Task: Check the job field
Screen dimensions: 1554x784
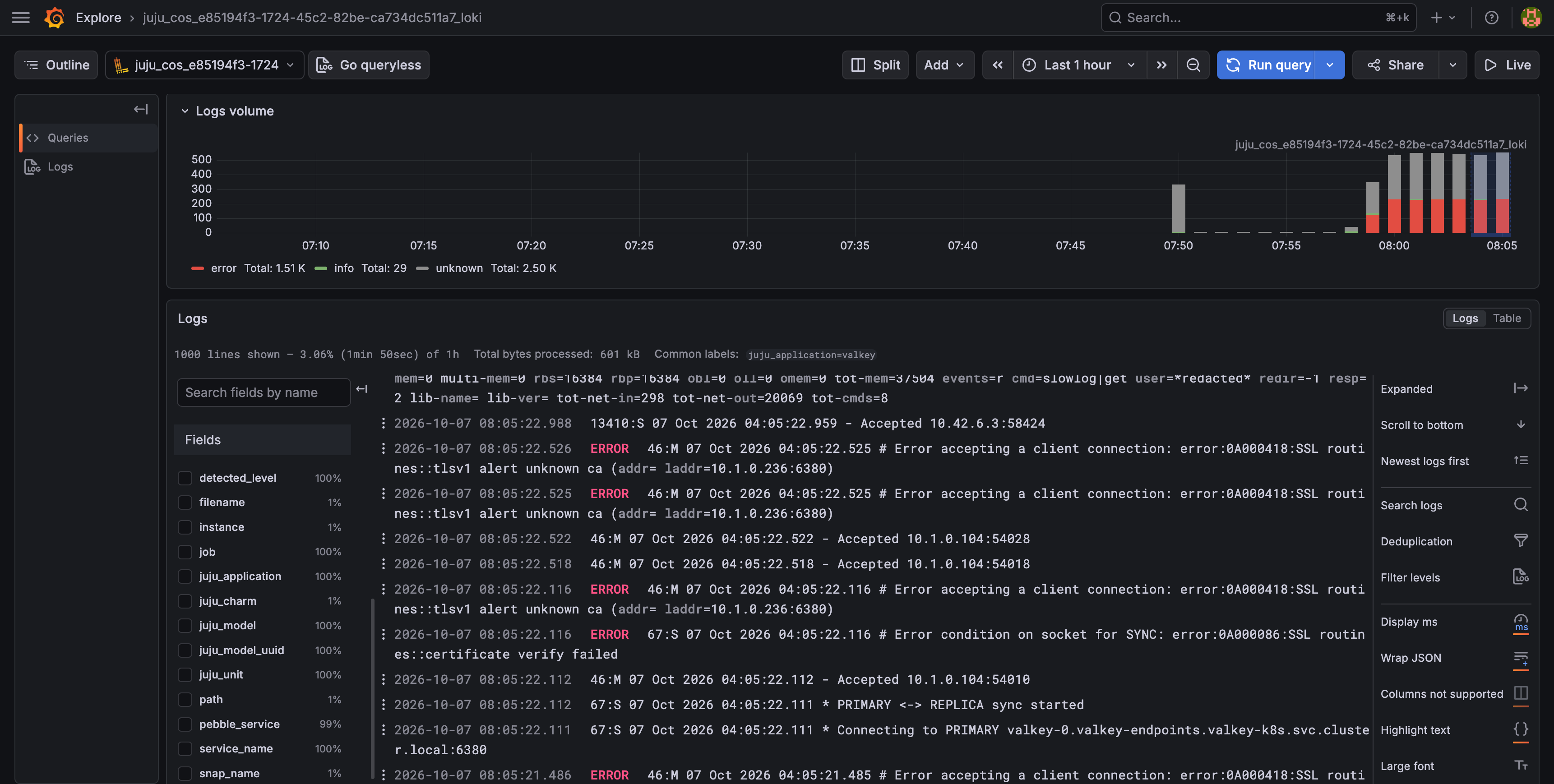Action: [185, 552]
